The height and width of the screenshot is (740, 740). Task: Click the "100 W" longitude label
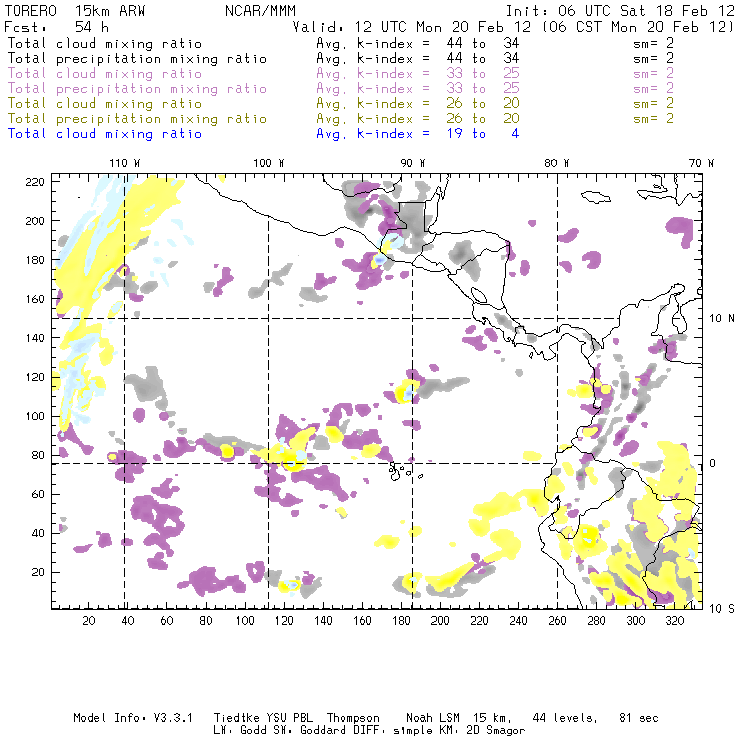point(269,163)
